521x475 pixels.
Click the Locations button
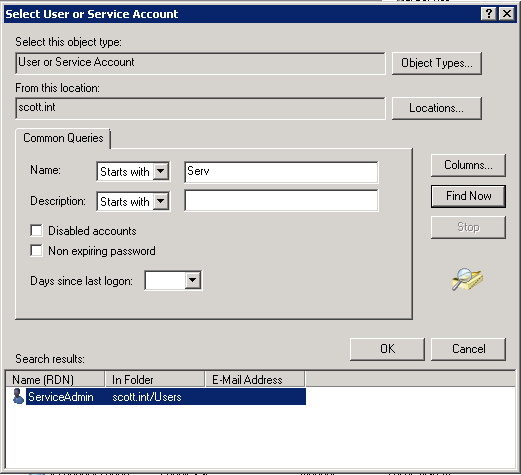click(437, 108)
